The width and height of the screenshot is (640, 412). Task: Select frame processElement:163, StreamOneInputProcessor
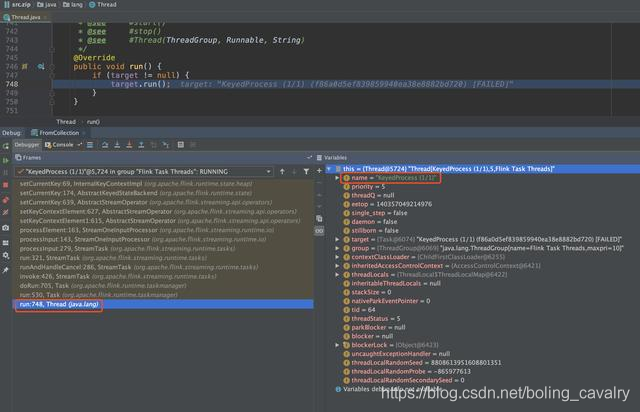tap(163, 230)
